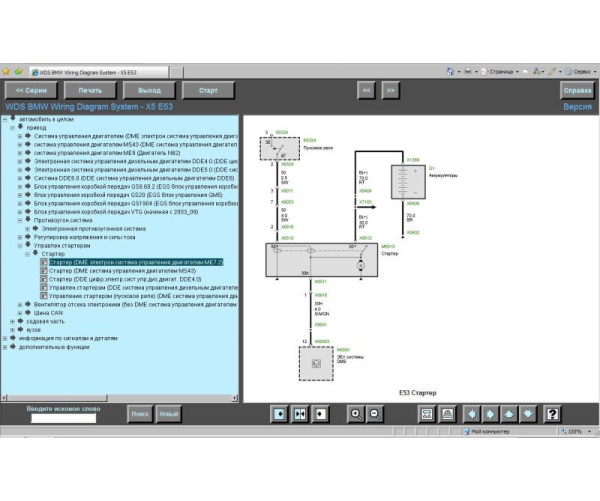Expand the 'ходовая часть' tree node
The width and height of the screenshot is (600, 501).
[12, 321]
